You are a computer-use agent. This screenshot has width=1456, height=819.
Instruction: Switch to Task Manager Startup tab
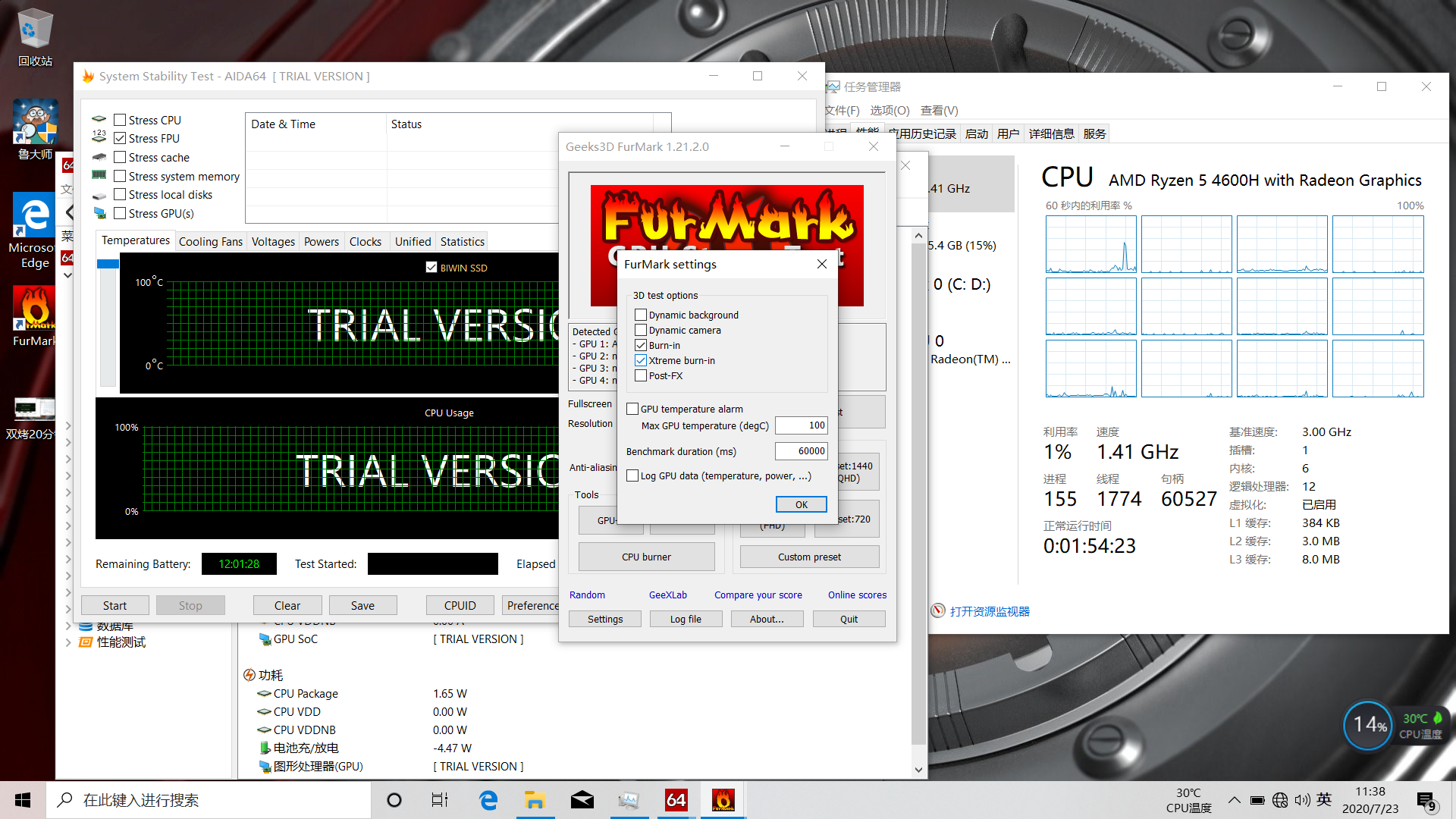pos(977,133)
